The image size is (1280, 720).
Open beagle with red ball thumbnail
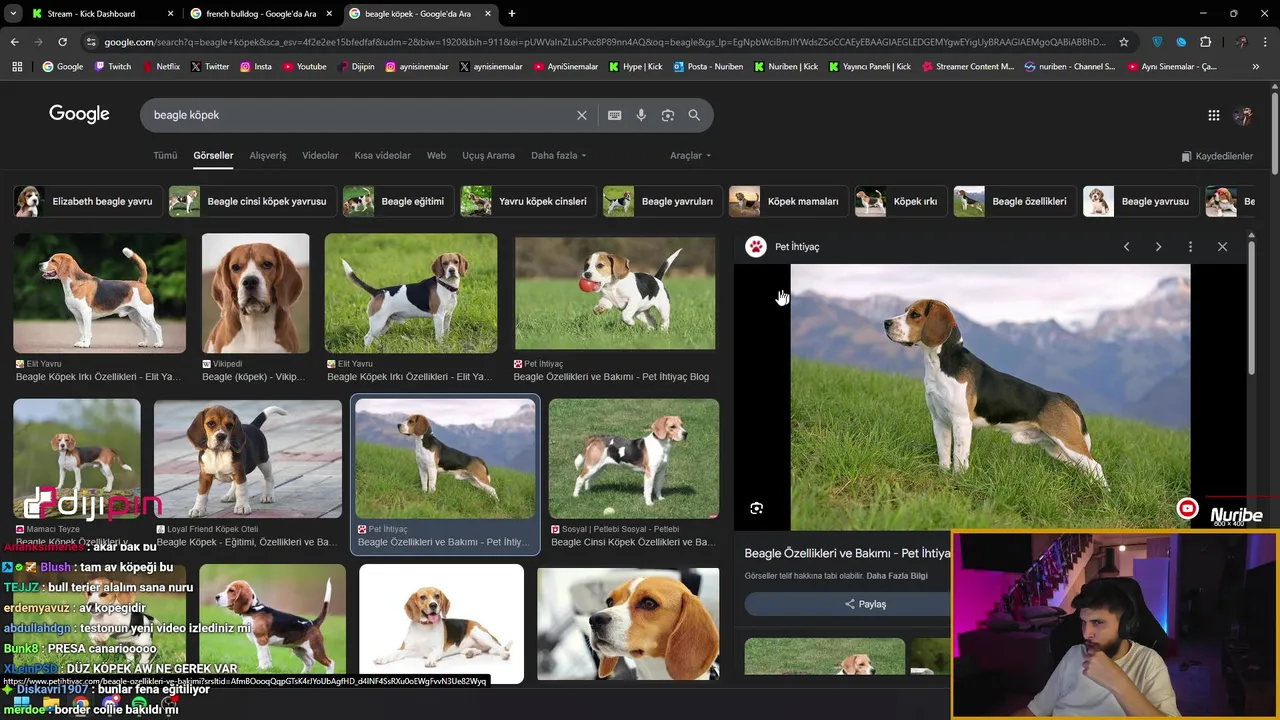[615, 293]
